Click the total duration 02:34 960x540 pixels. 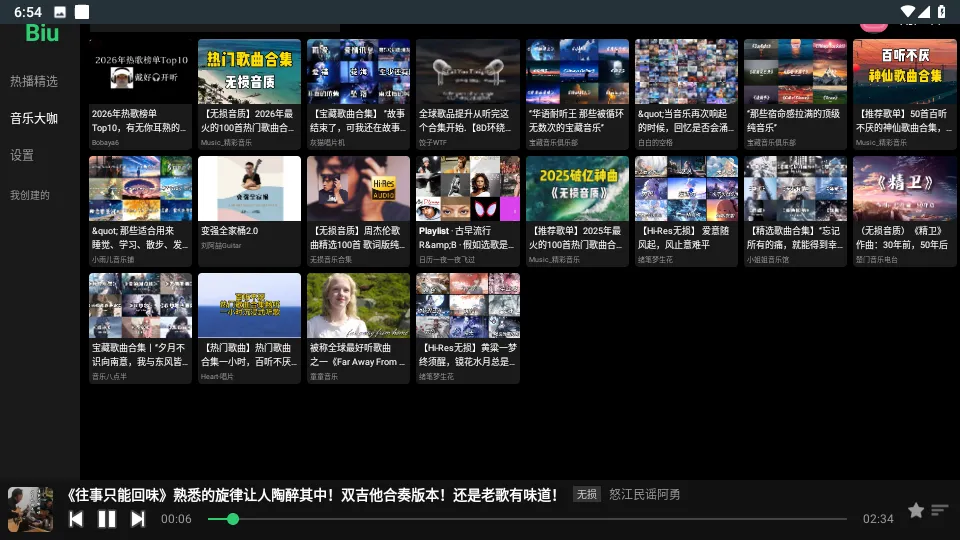point(878,519)
